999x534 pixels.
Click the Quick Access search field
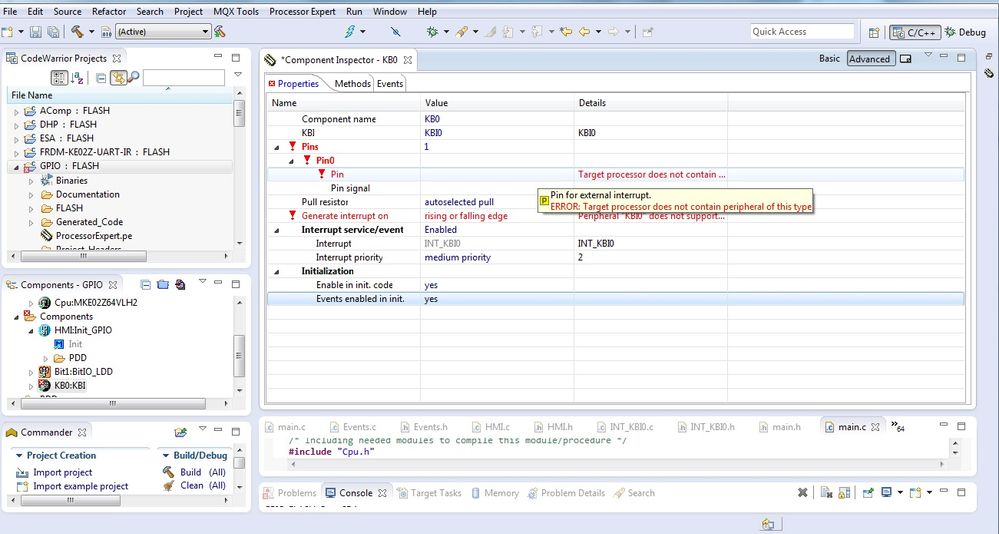801,31
